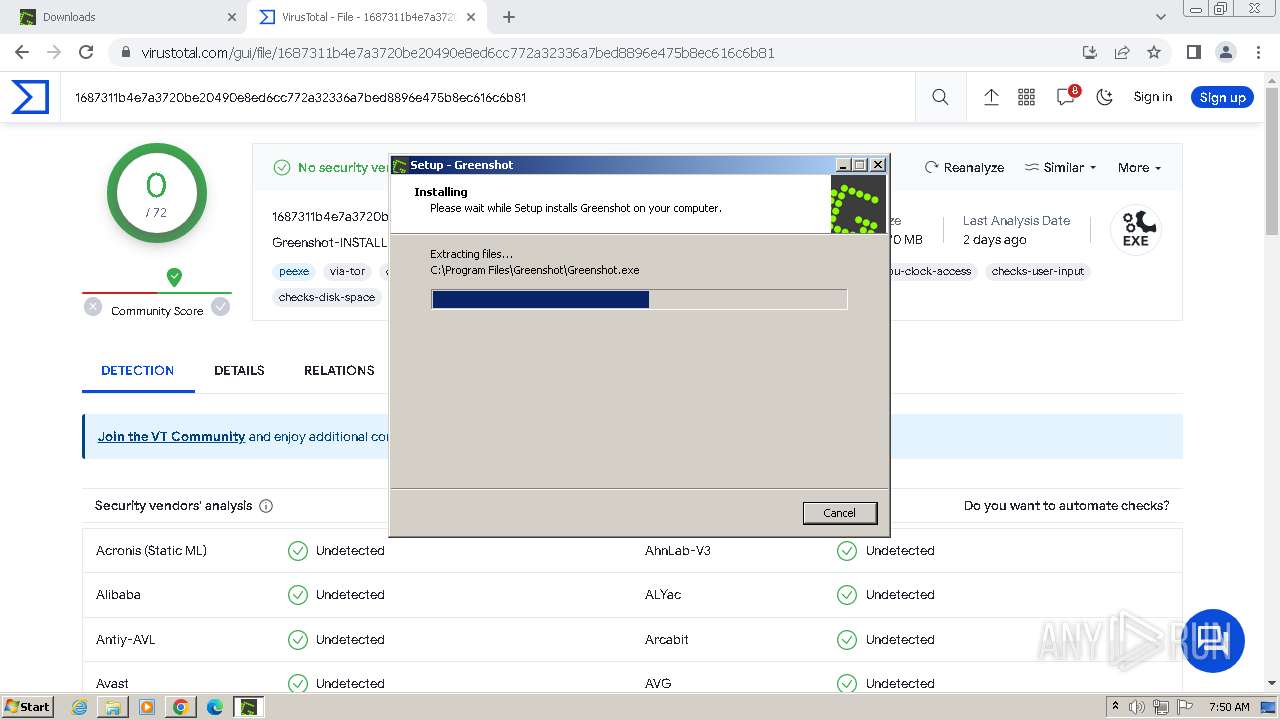Click the checks-user-input tag
Image resolution: width=1280 pixels, height=720 pixels.
(1038, 271)
